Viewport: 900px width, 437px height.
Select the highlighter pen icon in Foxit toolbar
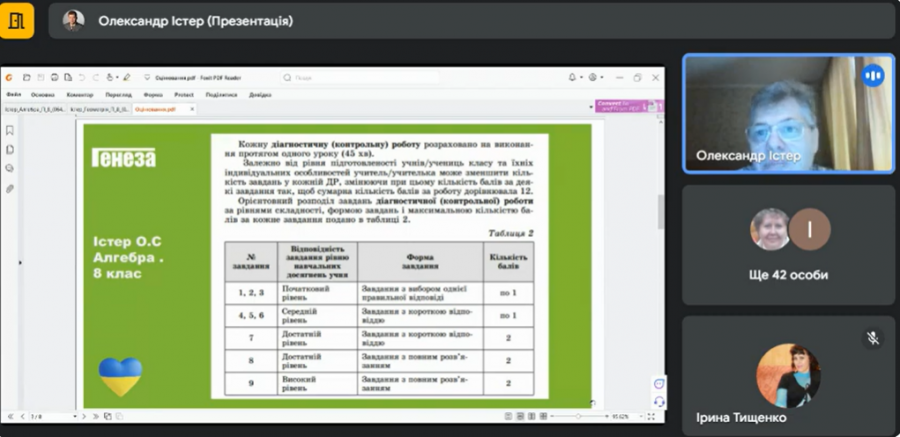(126, 78)
